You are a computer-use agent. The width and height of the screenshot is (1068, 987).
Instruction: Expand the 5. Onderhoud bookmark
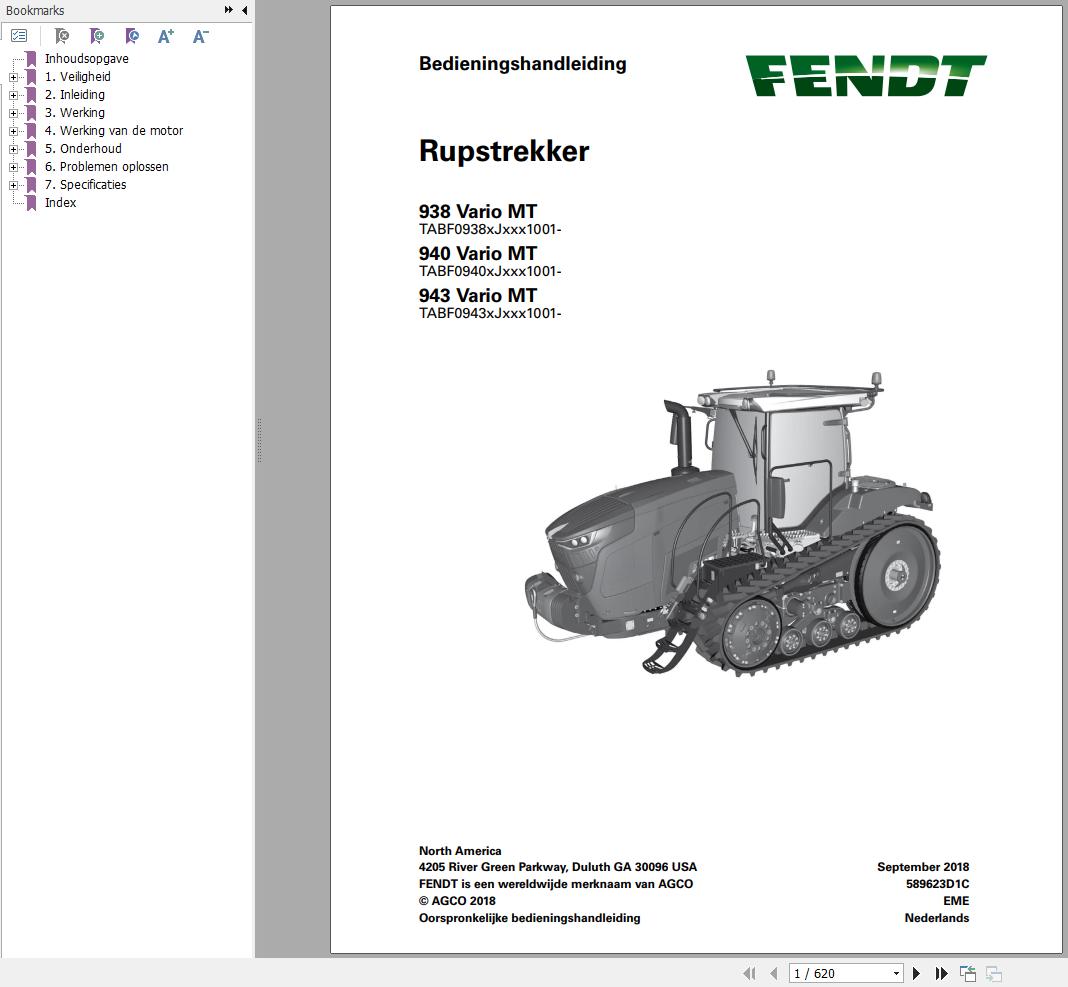coord(14,149)
